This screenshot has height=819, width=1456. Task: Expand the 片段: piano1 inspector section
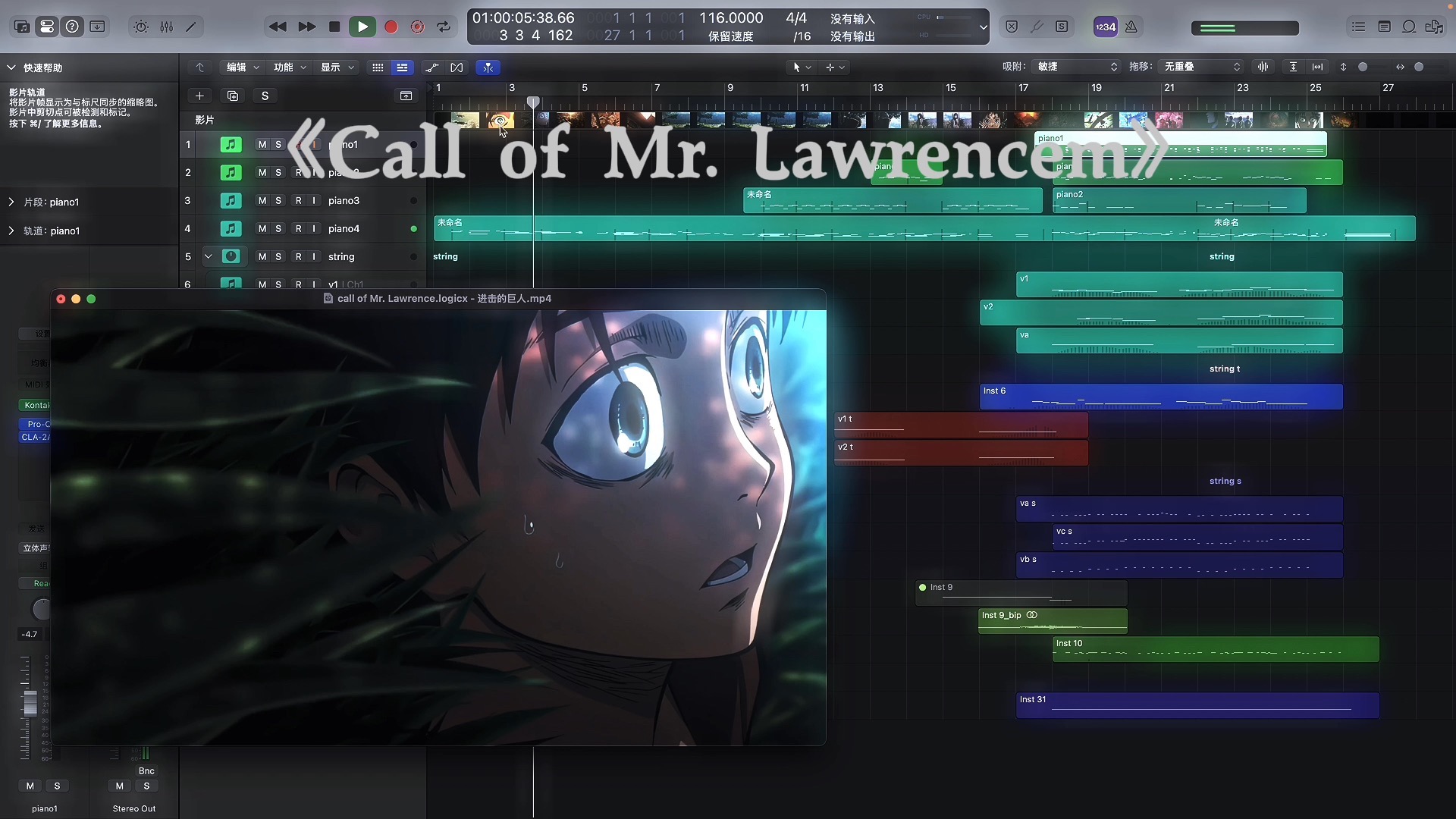(11, 202)
